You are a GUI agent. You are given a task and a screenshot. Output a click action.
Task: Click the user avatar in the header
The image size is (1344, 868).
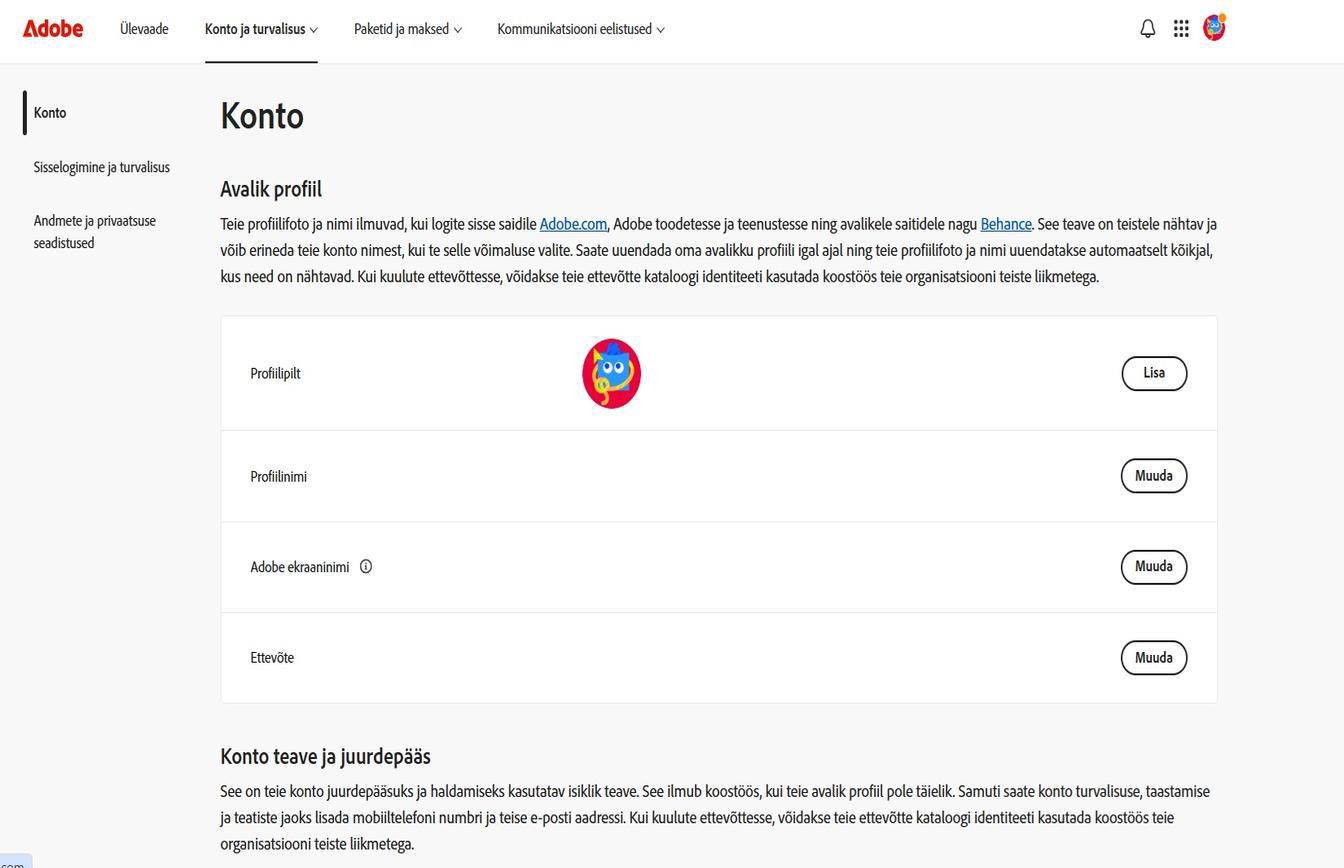1214,28
